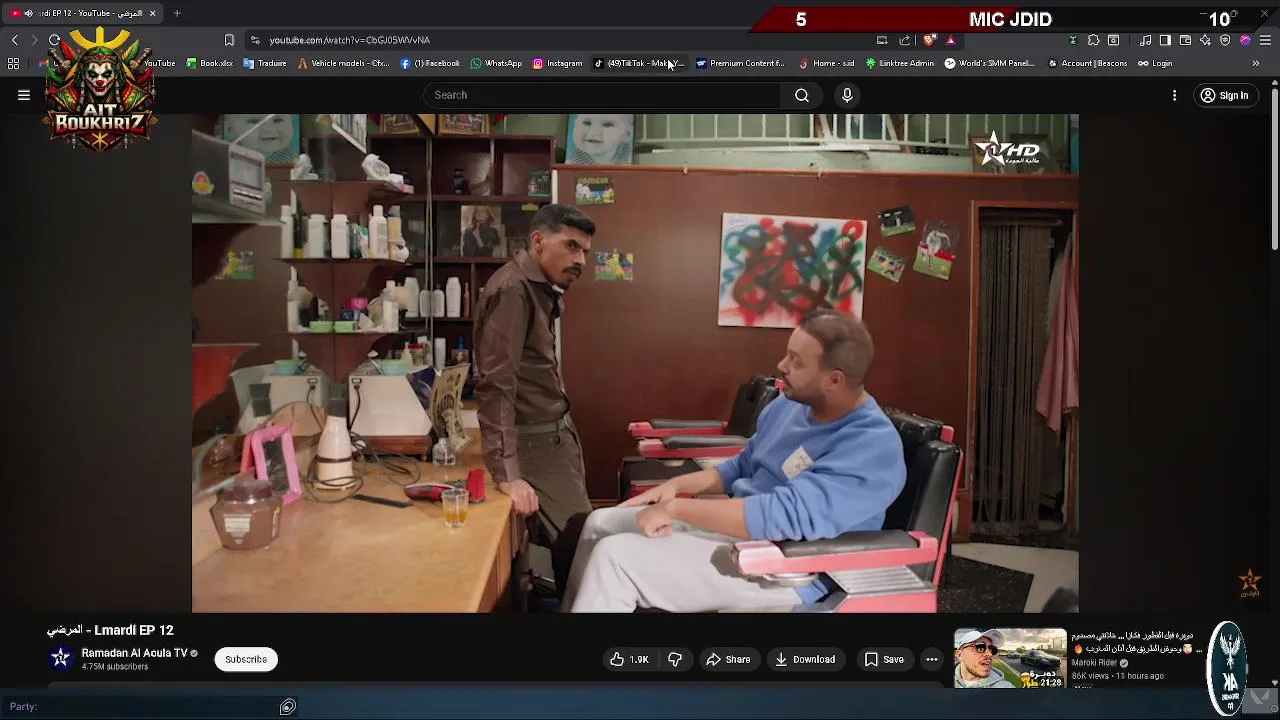The image size is (1280, 720).
Task: Open Brave VPN shield icon
Action: [1225, 40]
